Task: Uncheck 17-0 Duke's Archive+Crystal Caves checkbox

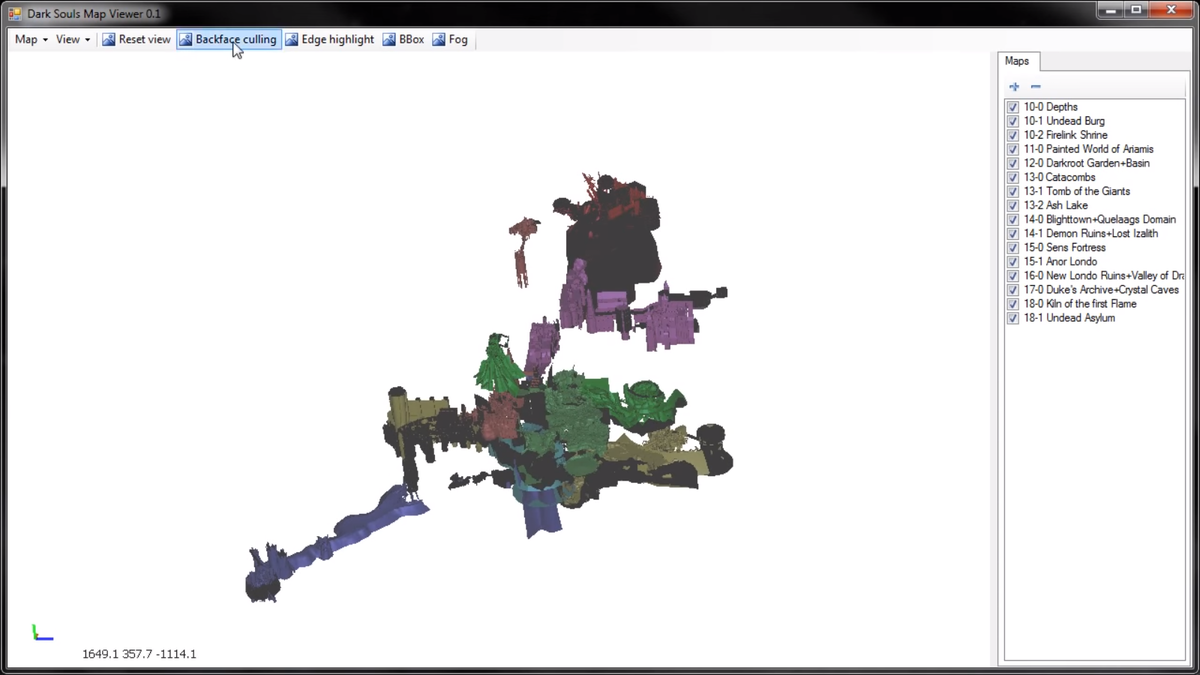Action: tap(1013, 289)
